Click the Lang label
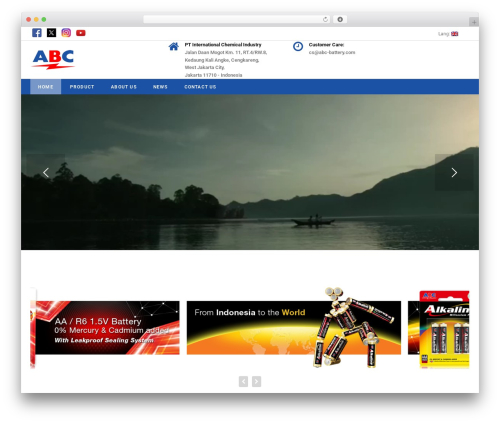The height and width of the screenshot is (423, 500). (x=443, y=34)
